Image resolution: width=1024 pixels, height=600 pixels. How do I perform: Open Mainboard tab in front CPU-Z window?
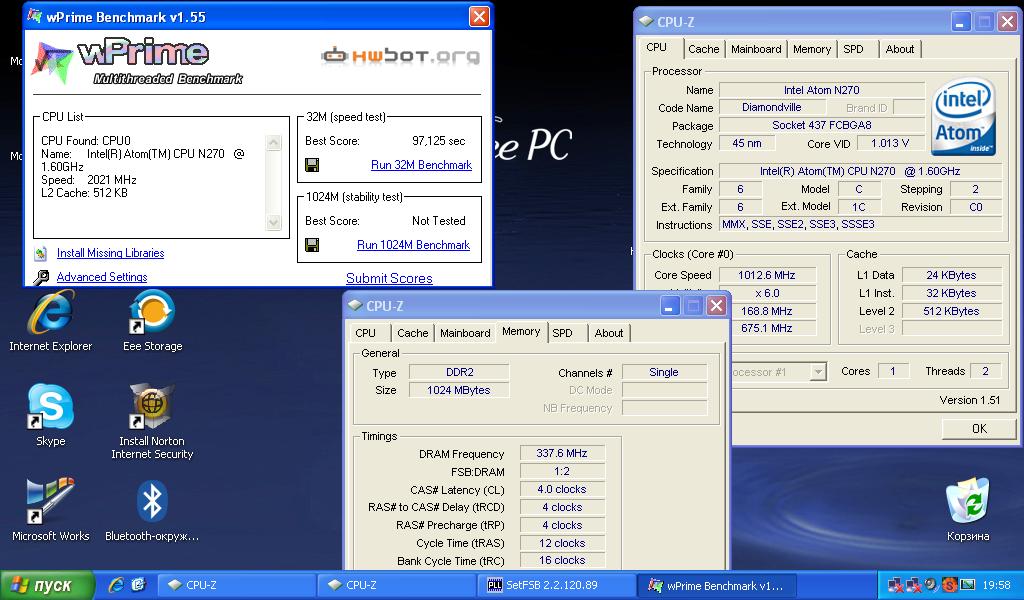(x=465, y=333)
